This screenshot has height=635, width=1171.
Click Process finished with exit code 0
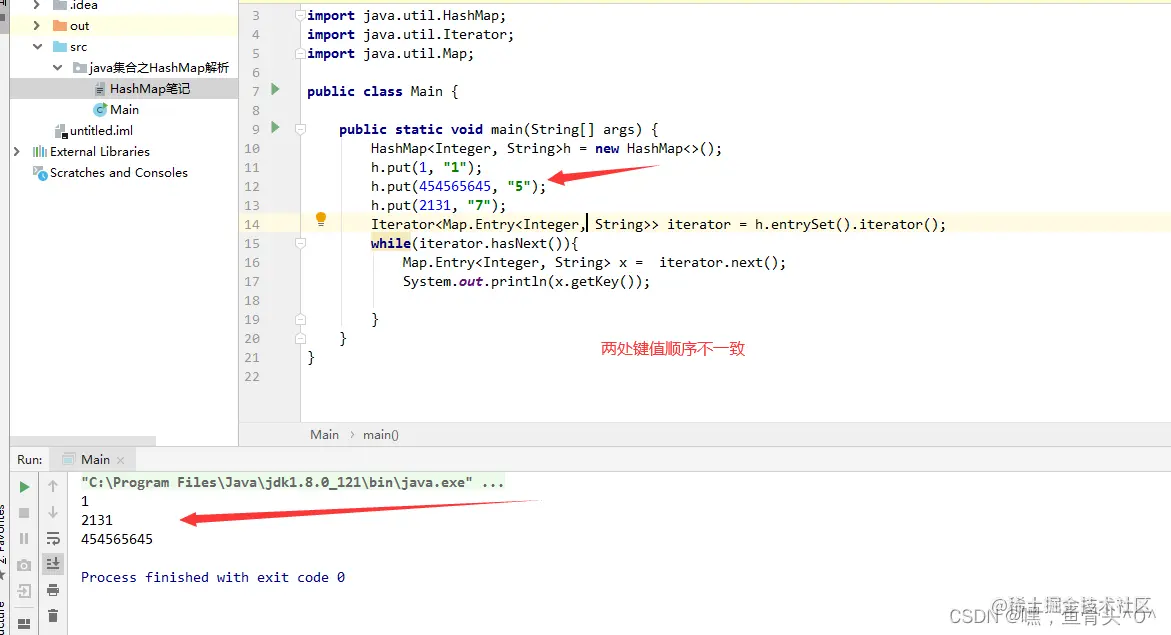(213, 577)
